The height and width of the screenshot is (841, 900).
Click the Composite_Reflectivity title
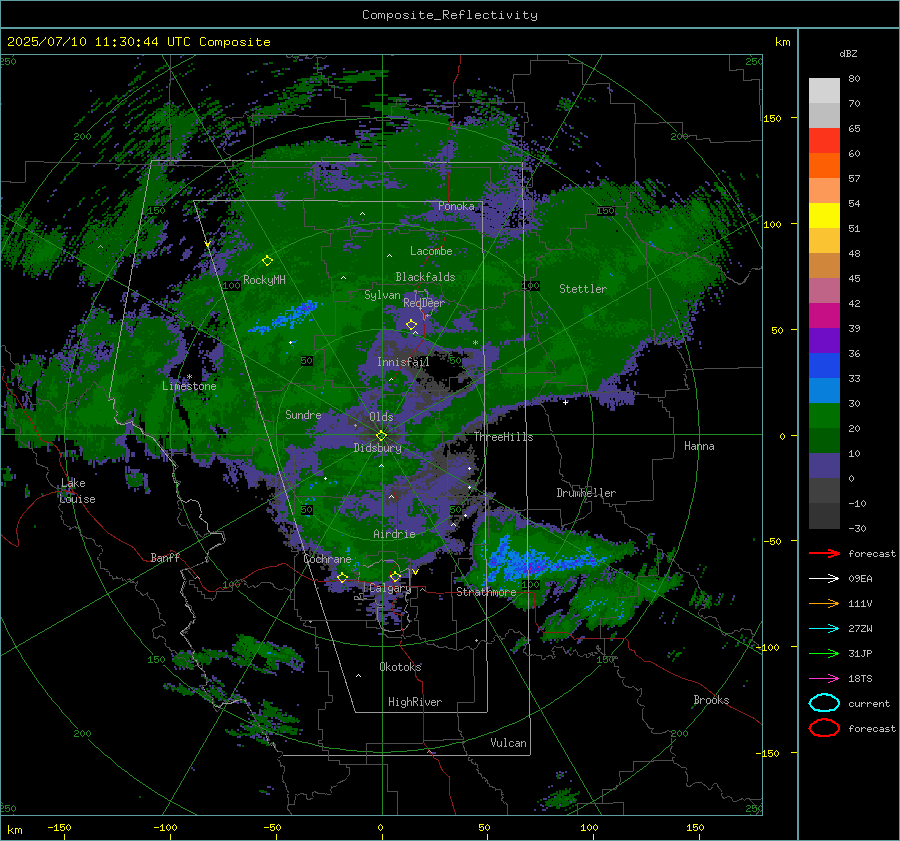tap(450, 15)
